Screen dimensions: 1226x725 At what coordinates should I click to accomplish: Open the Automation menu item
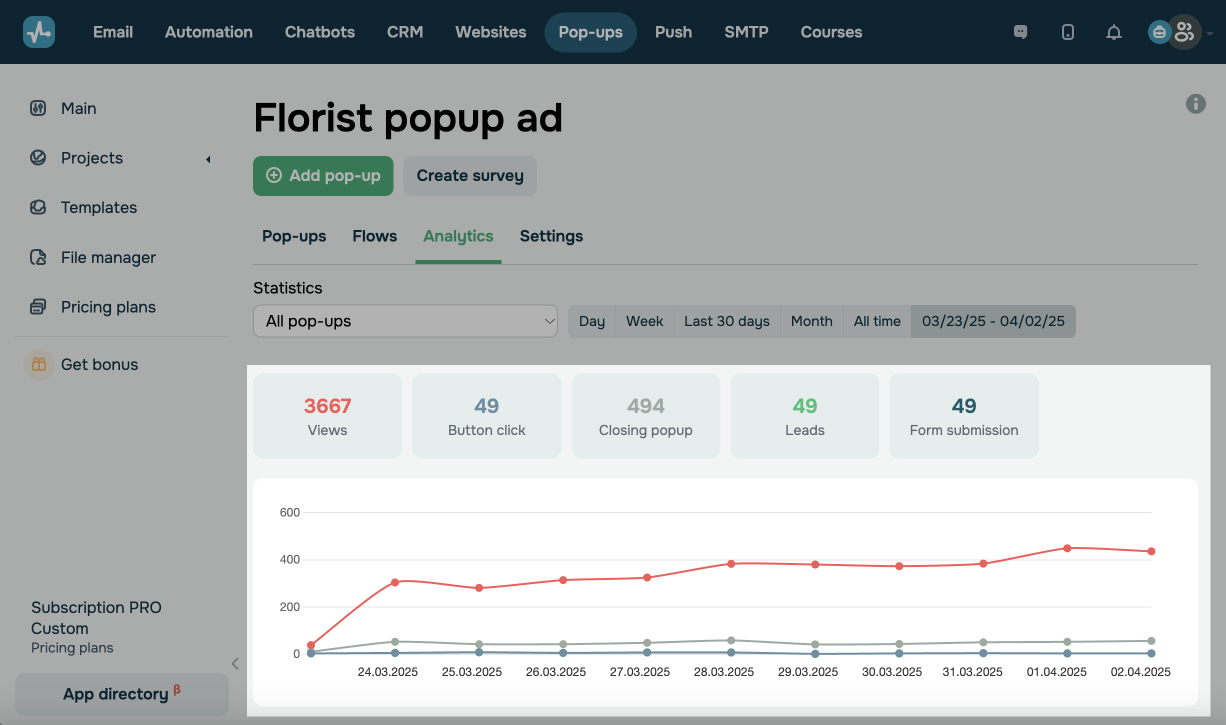click(208, 32)
